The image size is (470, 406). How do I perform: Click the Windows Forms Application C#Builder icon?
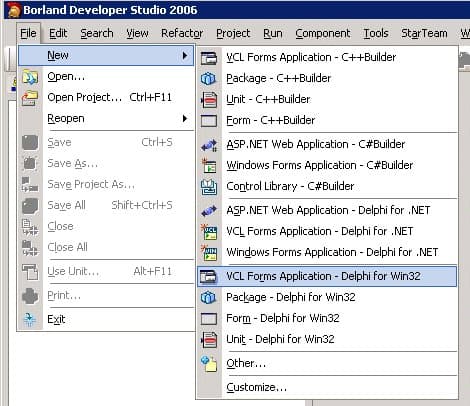pos(209,166)
